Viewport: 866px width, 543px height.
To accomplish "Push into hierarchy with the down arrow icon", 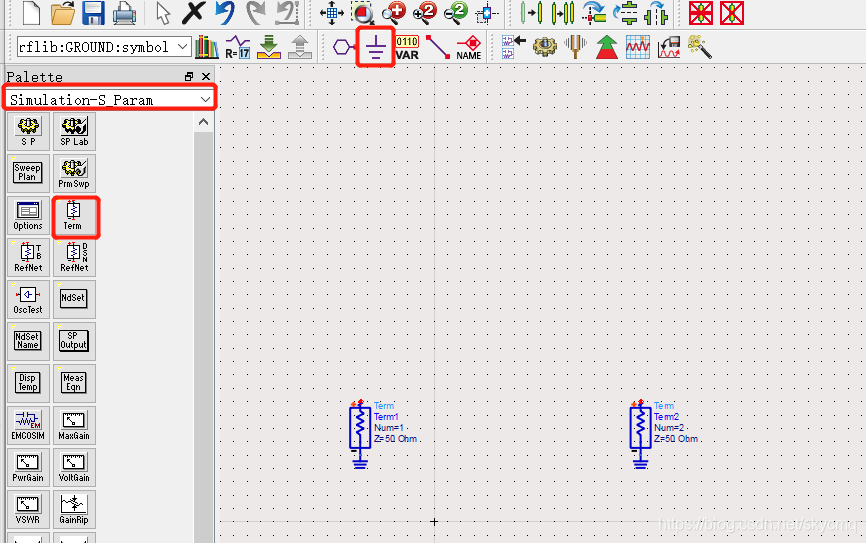I will (269, 47).
